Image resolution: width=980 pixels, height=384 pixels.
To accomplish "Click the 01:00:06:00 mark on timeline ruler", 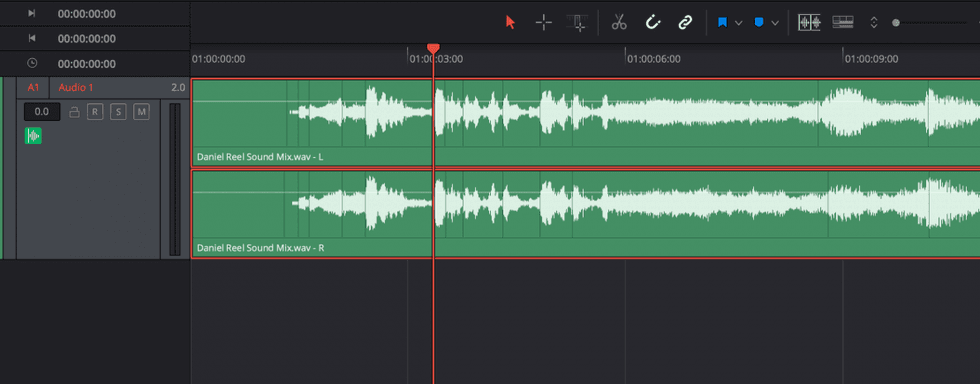I will tap(653, 59).
